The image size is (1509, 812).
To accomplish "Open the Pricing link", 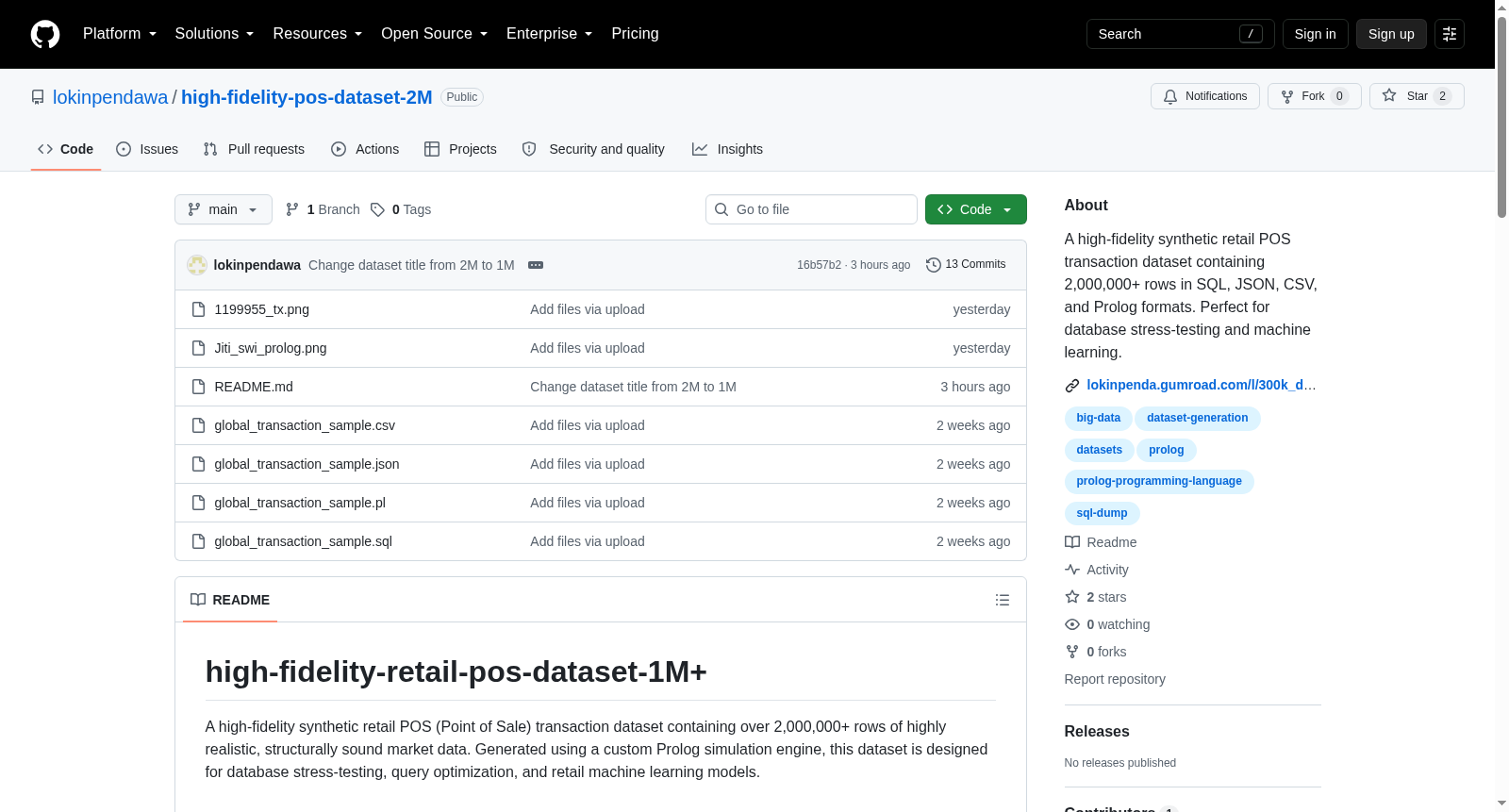I will point(635,34).
